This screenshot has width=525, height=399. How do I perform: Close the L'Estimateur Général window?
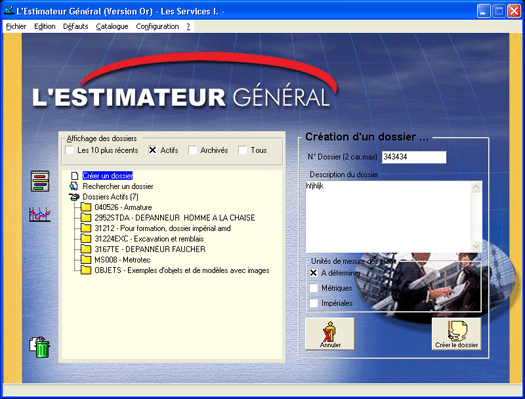point(514,11)
